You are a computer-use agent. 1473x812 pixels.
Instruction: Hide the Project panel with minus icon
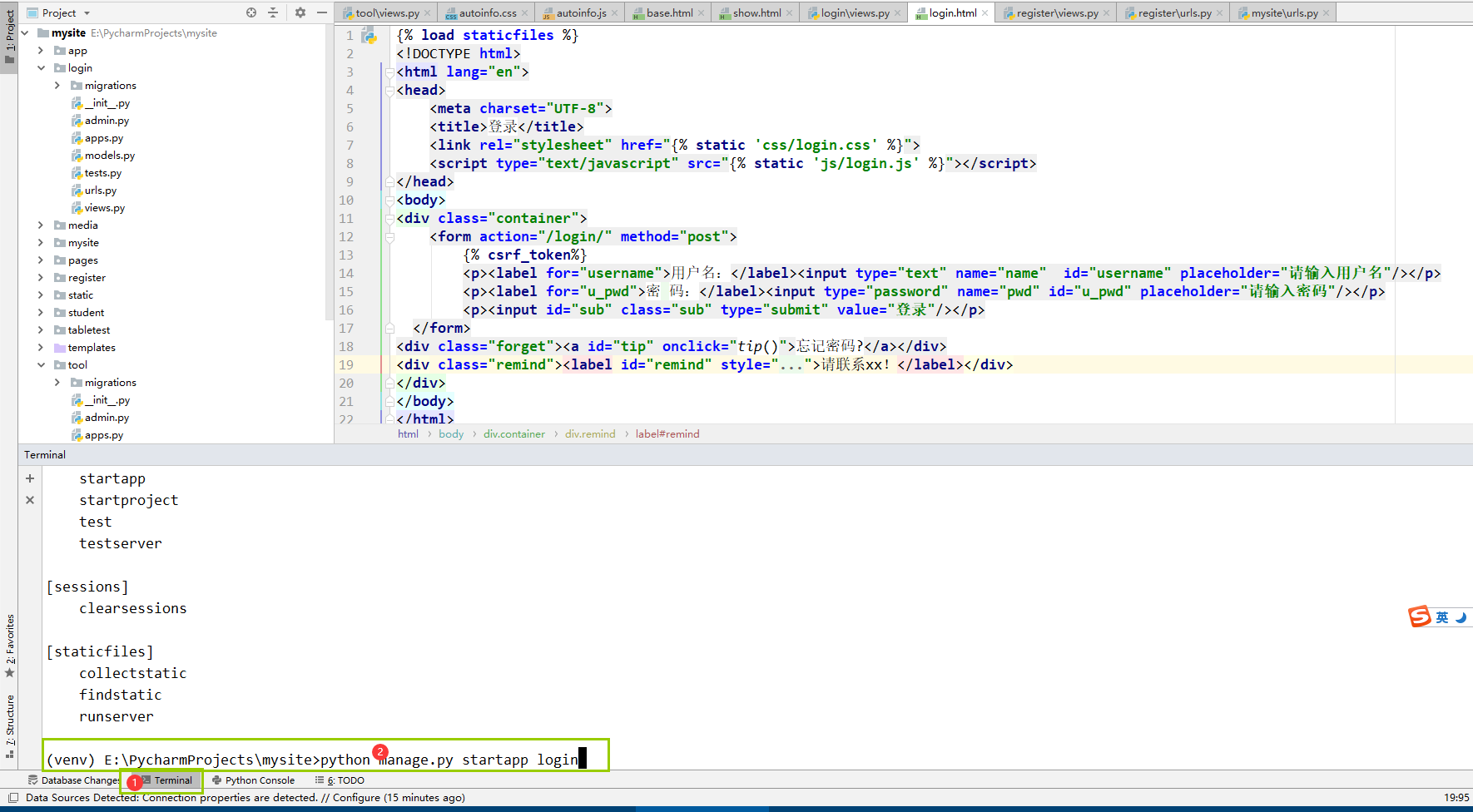(322, 12)
